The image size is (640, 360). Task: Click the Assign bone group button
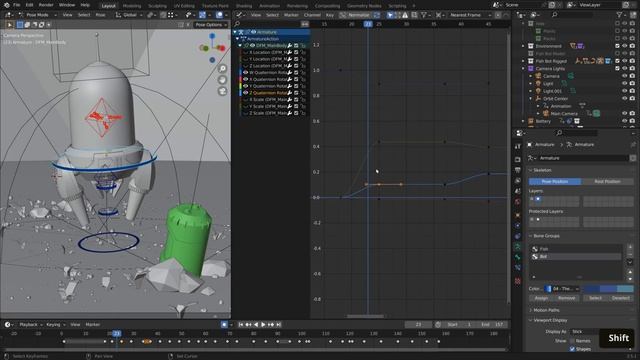tap(542, 298)
